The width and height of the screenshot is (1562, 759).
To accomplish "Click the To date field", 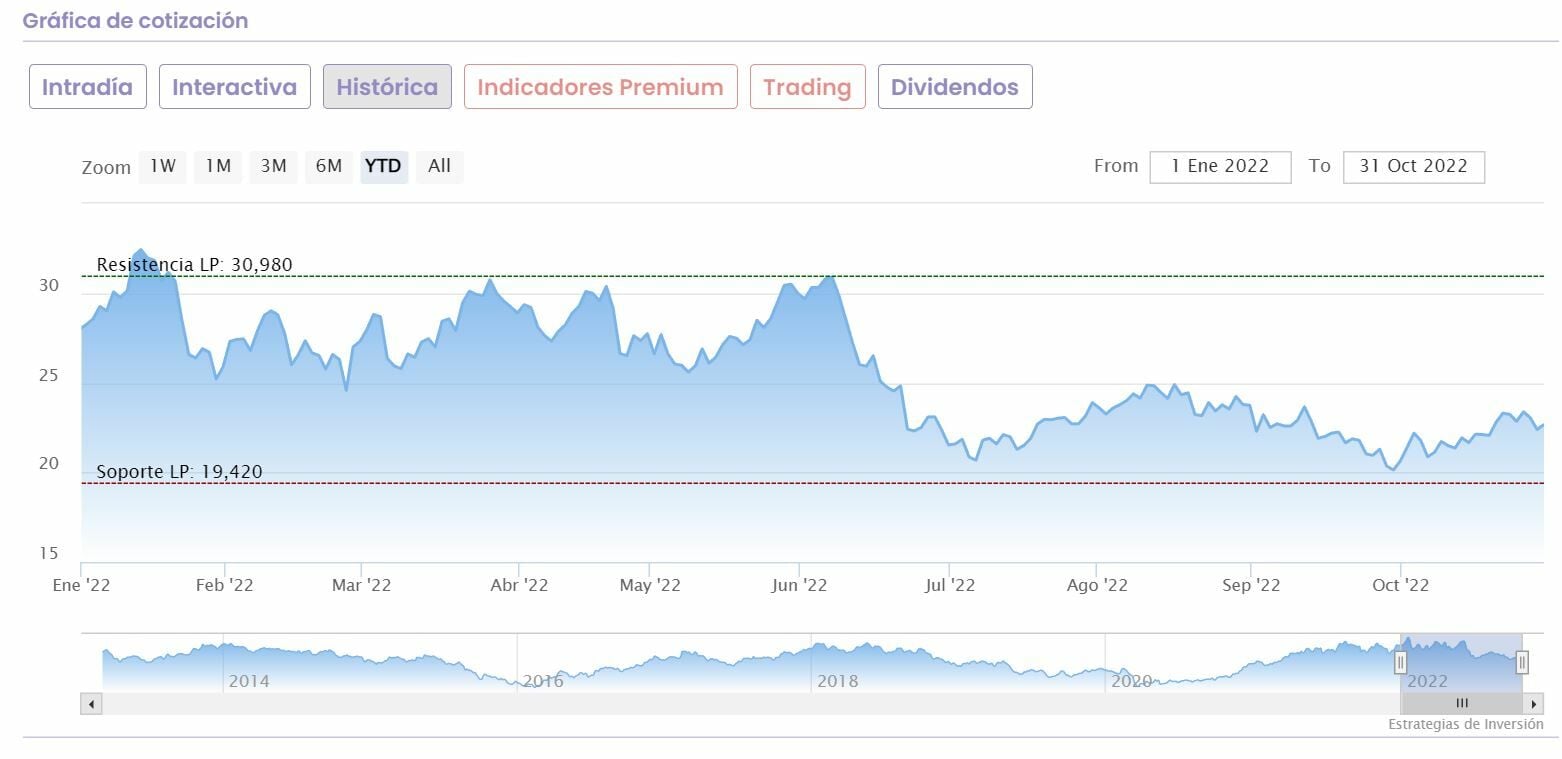I will point(1413,167).
